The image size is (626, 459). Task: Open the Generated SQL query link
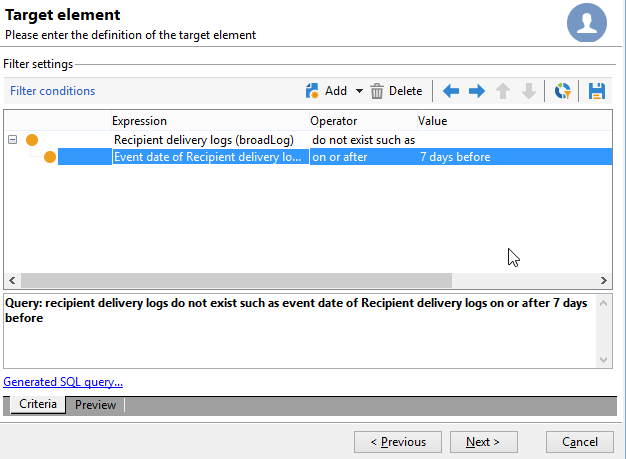click(x=63, y=382)
